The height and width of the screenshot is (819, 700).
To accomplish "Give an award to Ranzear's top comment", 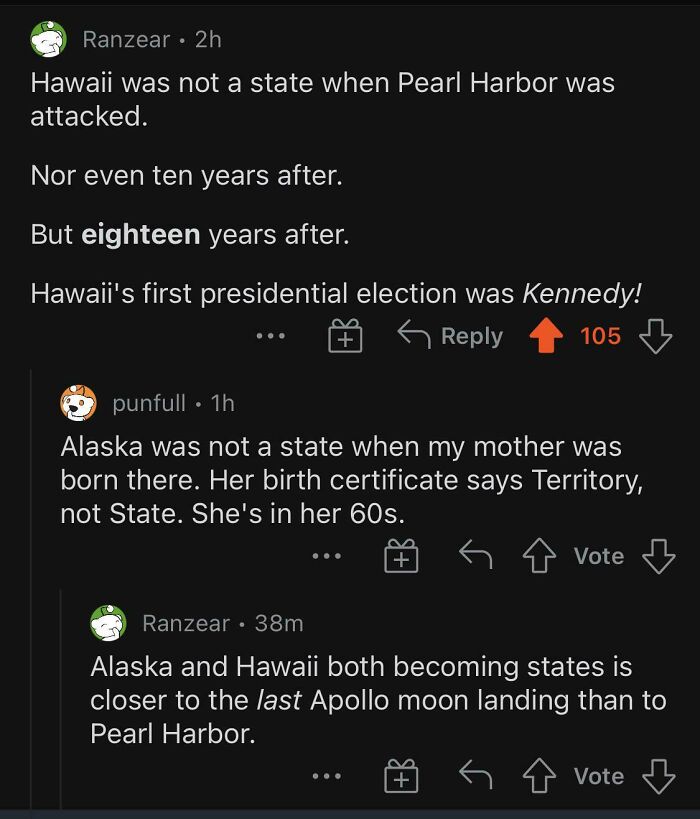I will tap(344, 335).
